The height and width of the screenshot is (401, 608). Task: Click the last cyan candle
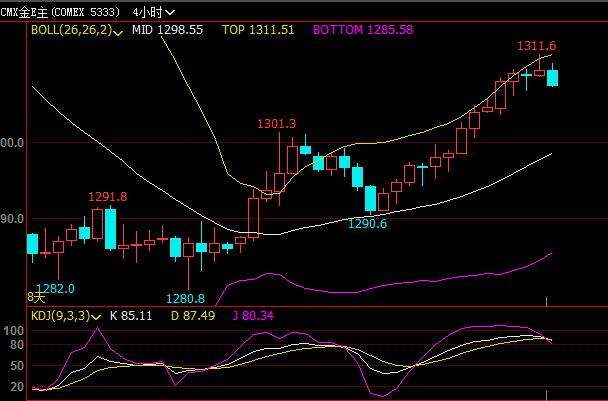coord(553,78)
